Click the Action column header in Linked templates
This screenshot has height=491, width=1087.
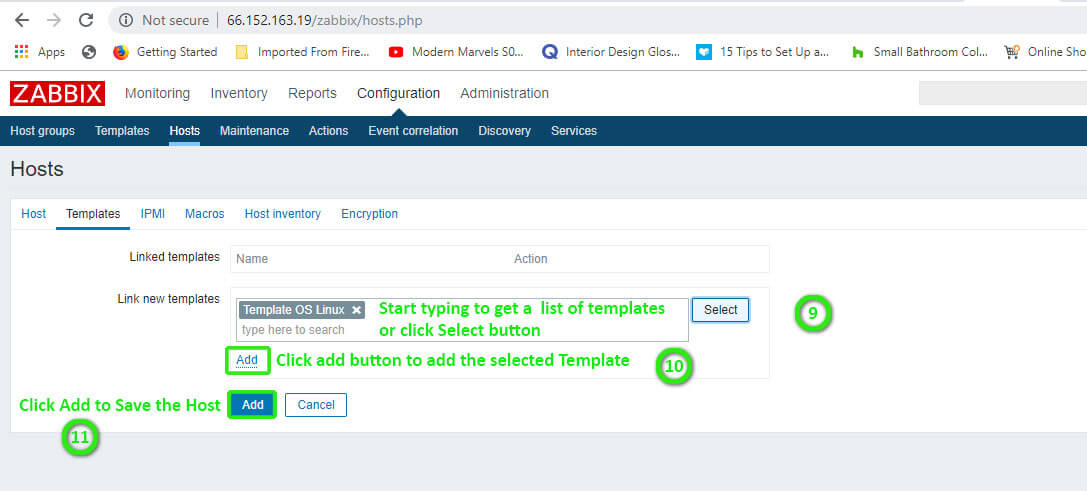pyautogui.click(x=530, y=259)
